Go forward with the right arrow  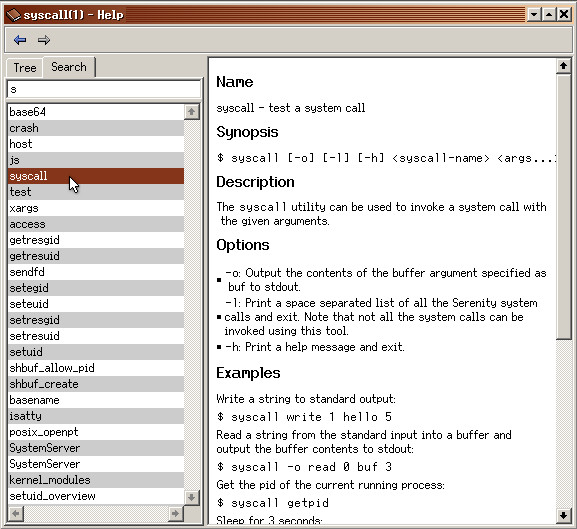click(44, 40)
